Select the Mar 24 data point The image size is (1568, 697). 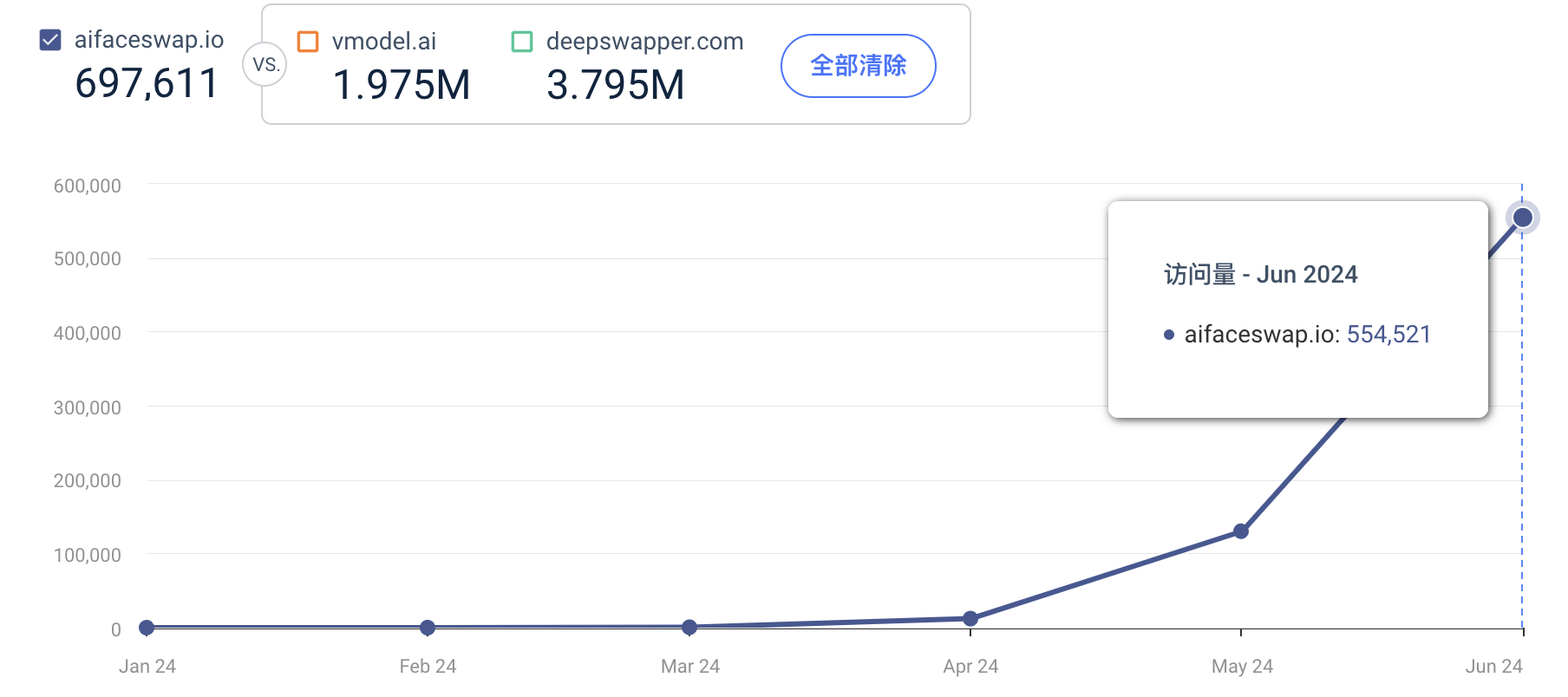(x=689, y=627)
